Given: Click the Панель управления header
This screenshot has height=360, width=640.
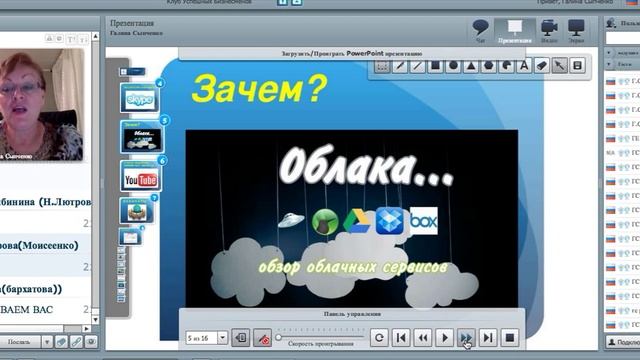Looking at the screenshot, I should point(352,314).
